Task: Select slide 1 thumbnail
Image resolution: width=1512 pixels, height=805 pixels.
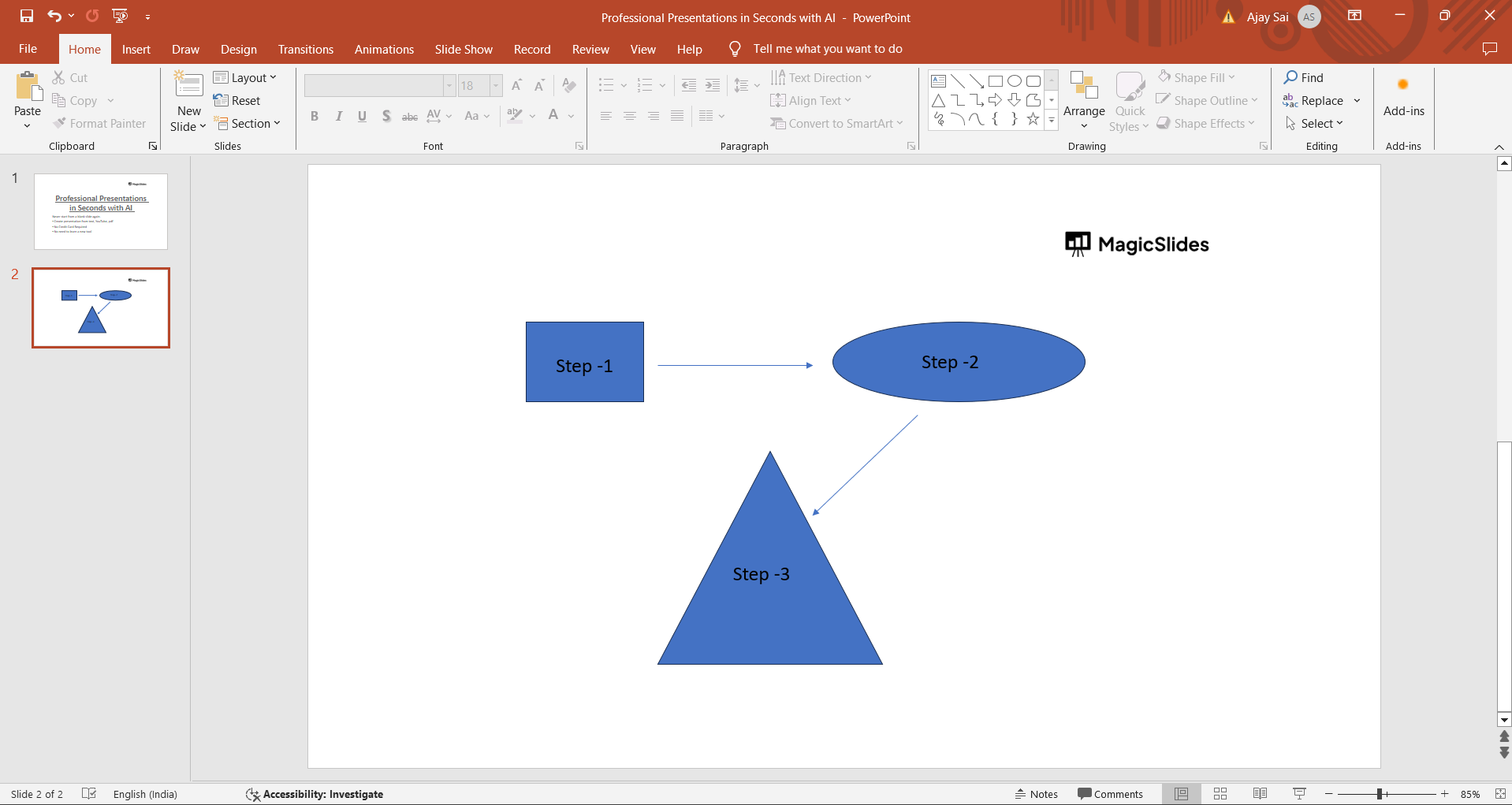Action: click(101, 211)
